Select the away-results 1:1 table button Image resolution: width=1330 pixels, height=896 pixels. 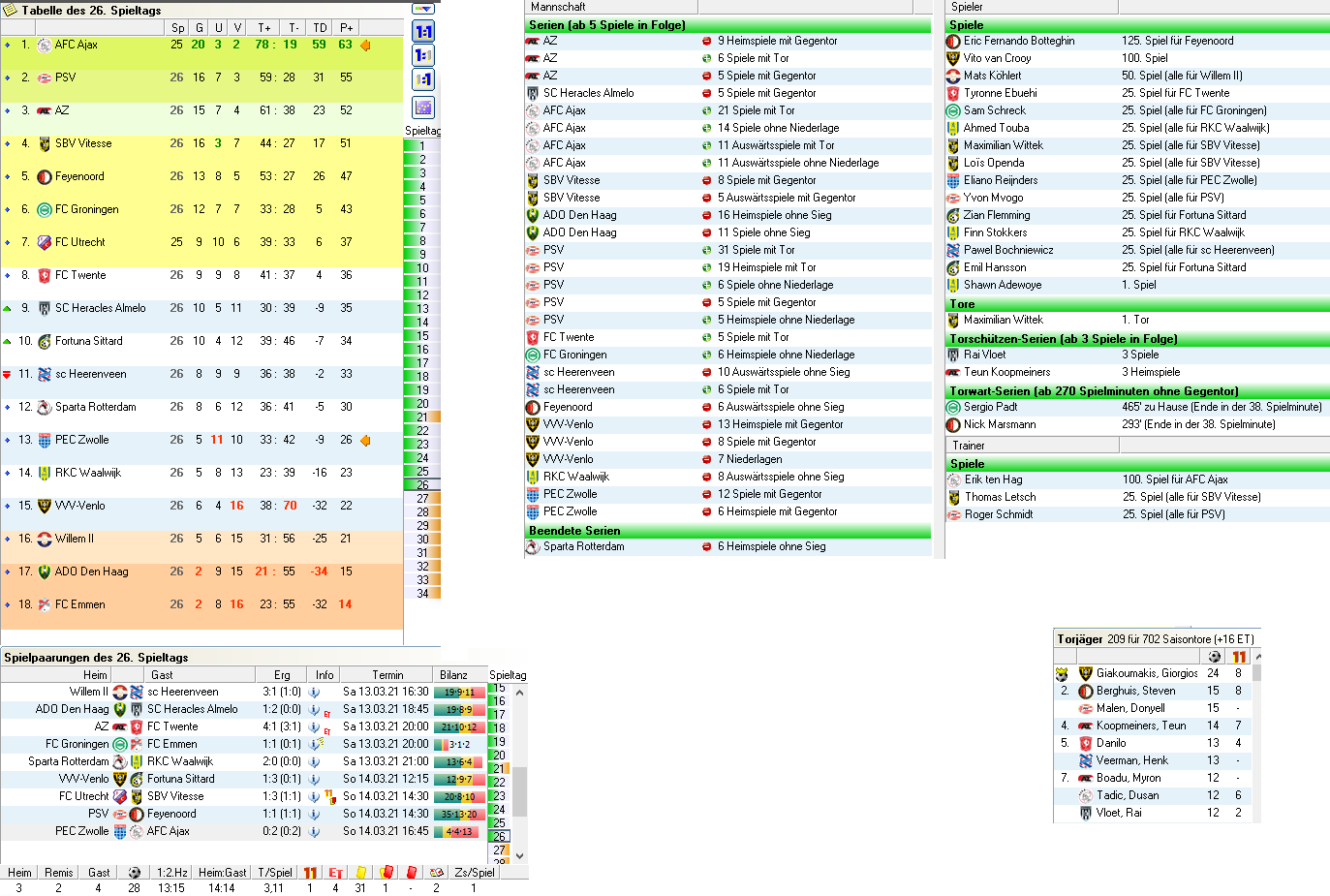point(423,79)
